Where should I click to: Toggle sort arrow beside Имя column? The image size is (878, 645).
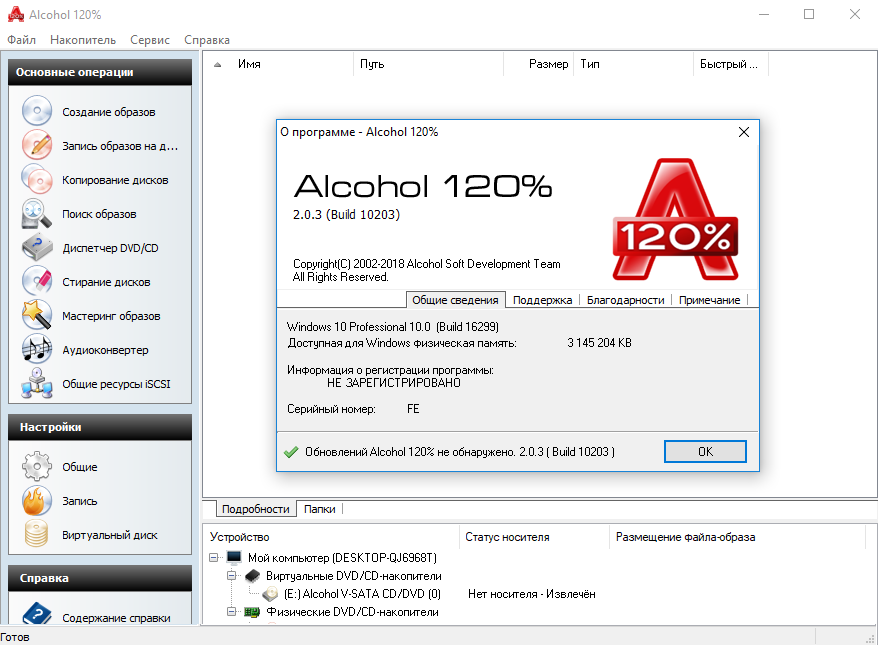218,64
